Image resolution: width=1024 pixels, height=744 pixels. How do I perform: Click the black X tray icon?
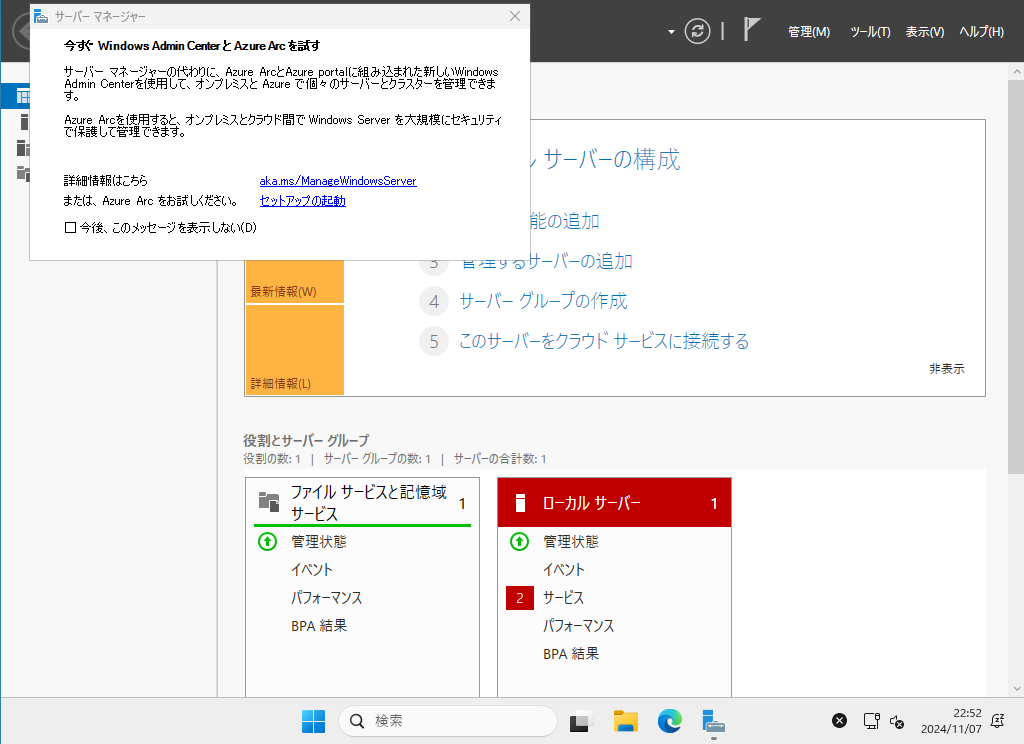(x=839, y=720)
